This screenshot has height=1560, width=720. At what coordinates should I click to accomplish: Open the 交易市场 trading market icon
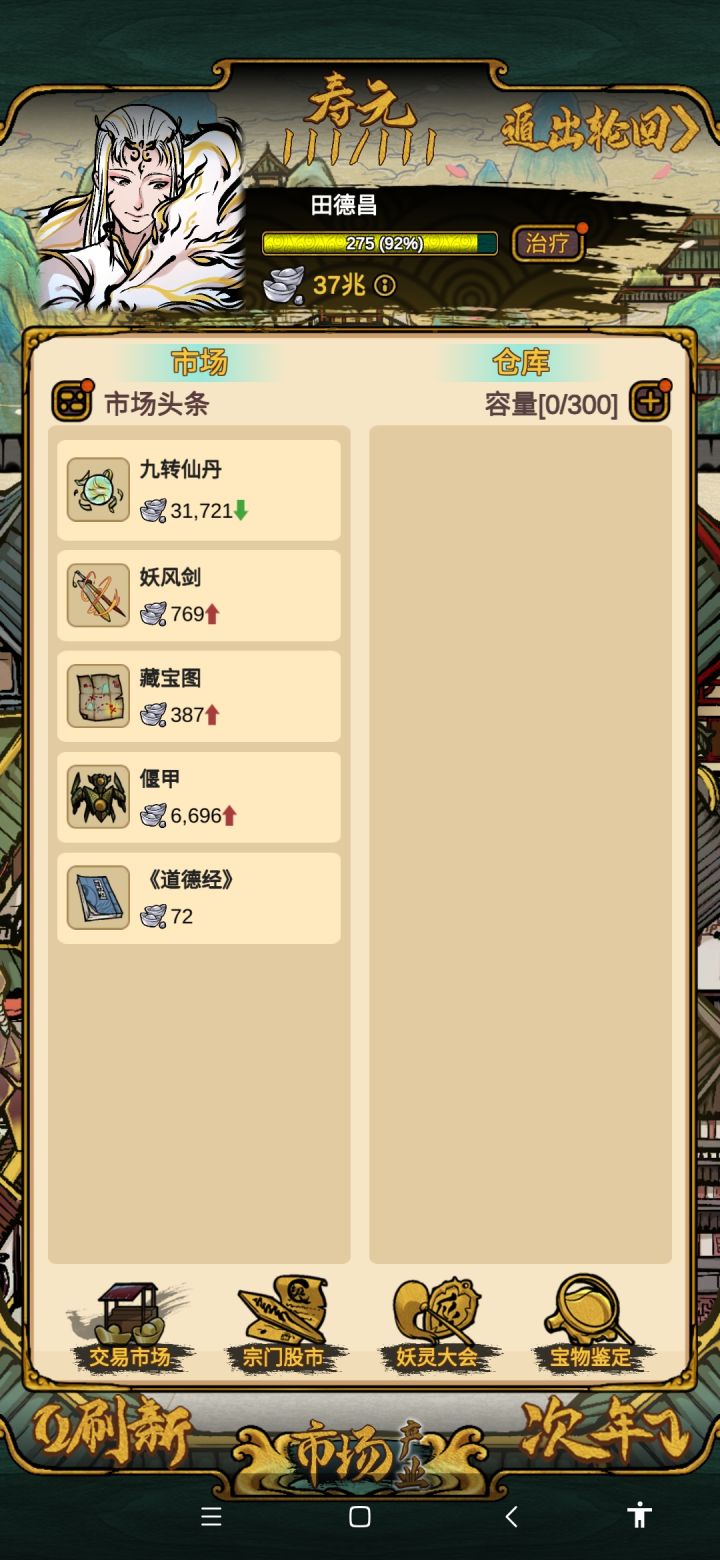129,1324
